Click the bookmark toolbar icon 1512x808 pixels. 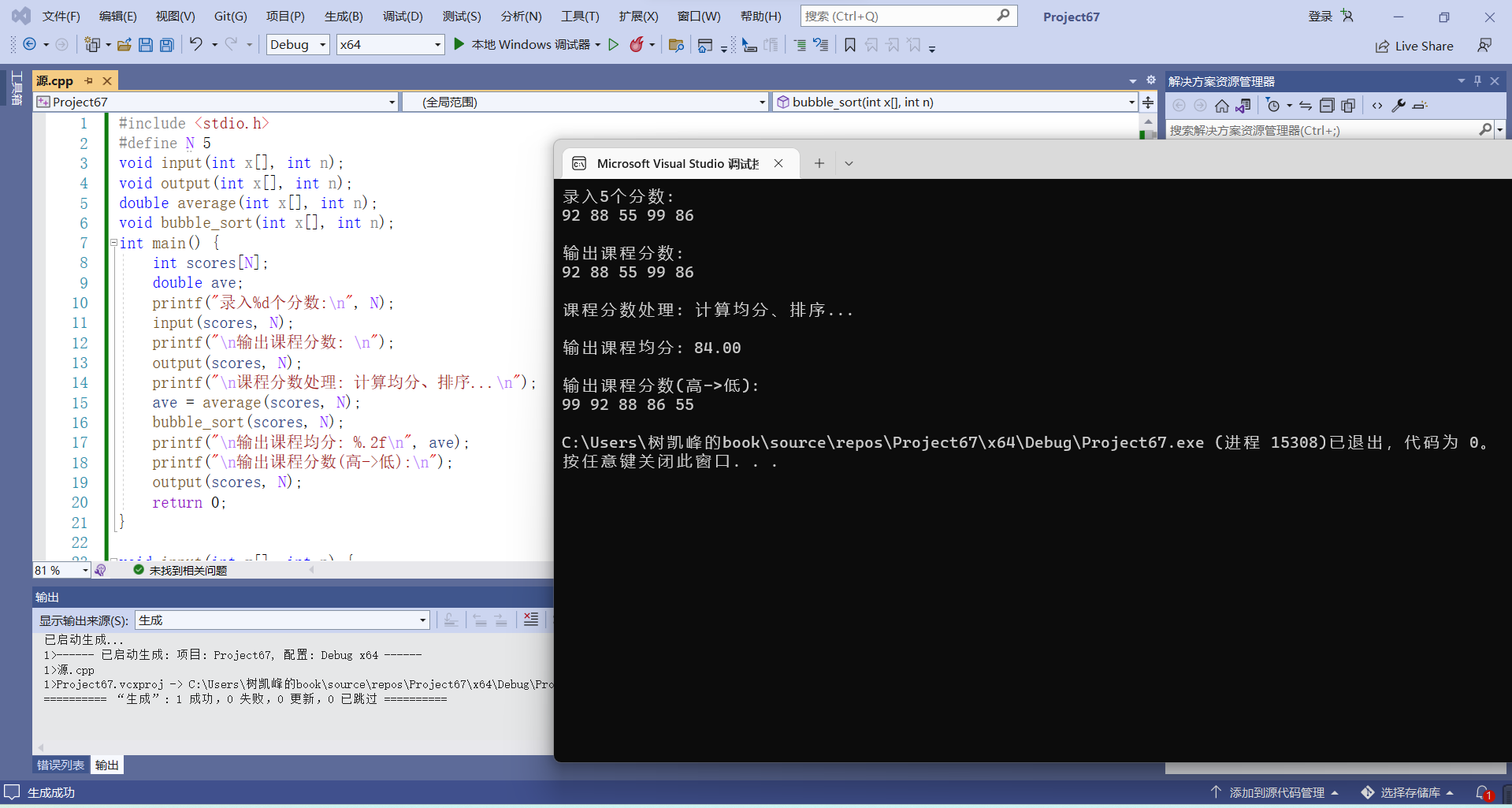click(850, 45)
